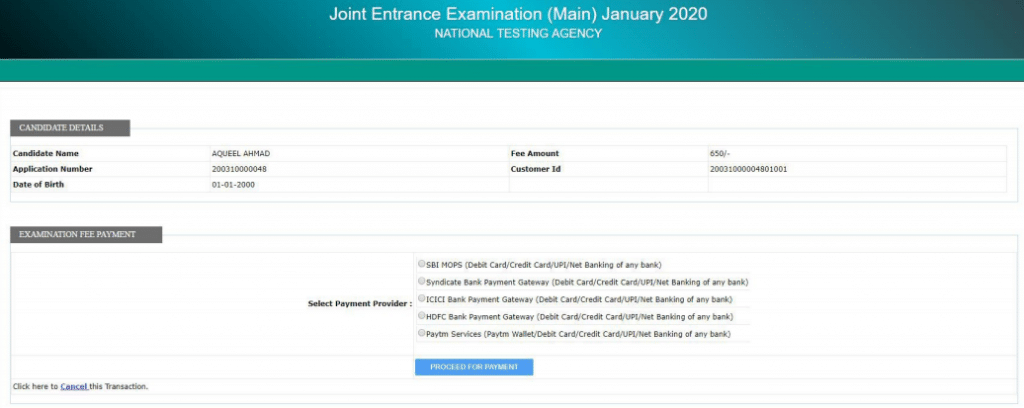This screenshot has height=408, width=1024.
Task: Click the Examination Fee Payment section header
Action: (x=86, y=235)
